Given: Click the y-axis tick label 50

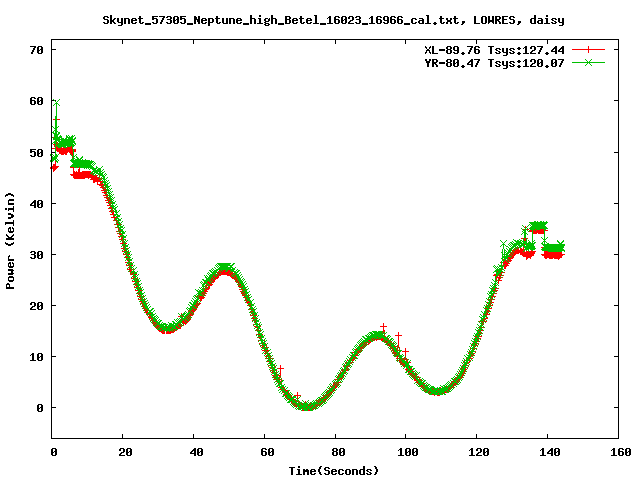Looking at the screenshot, I should (36, 153).
